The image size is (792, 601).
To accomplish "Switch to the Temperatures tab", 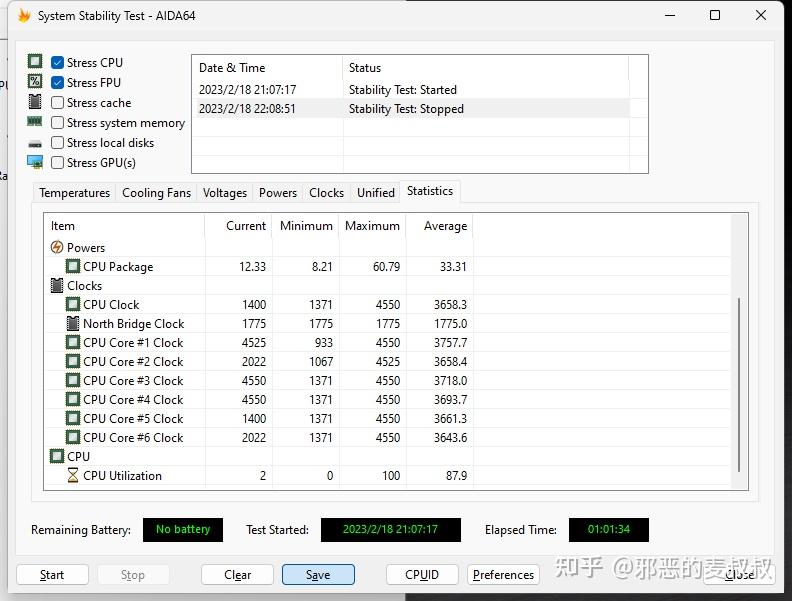I will (x=75, y=193).
